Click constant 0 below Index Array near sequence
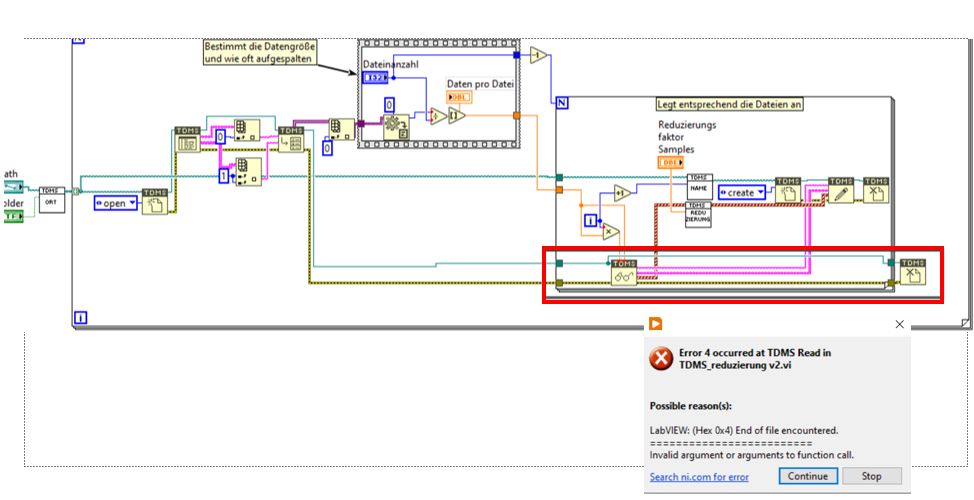Image resolution: width=974 pixels, height=500 pixels. coord(327,148)
